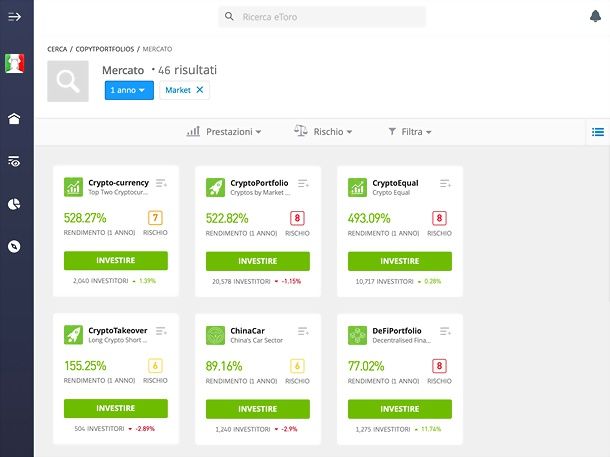Screen dimensions: 610x457
Task: Add CryptoEqual to watchlist icon
Action: pos(445,183)
